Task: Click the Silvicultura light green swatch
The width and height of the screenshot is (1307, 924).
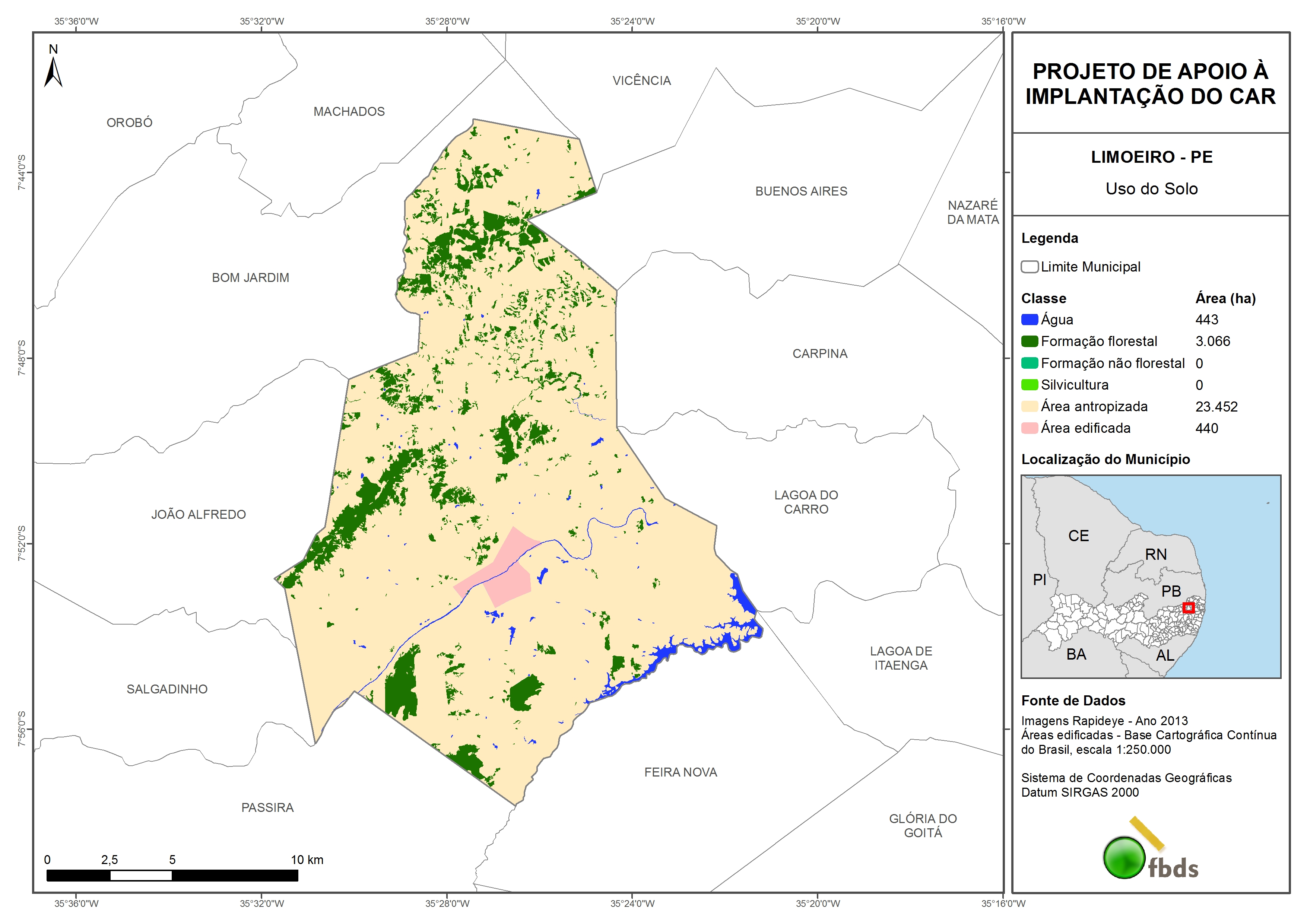Action: (x=1029, y=385)
